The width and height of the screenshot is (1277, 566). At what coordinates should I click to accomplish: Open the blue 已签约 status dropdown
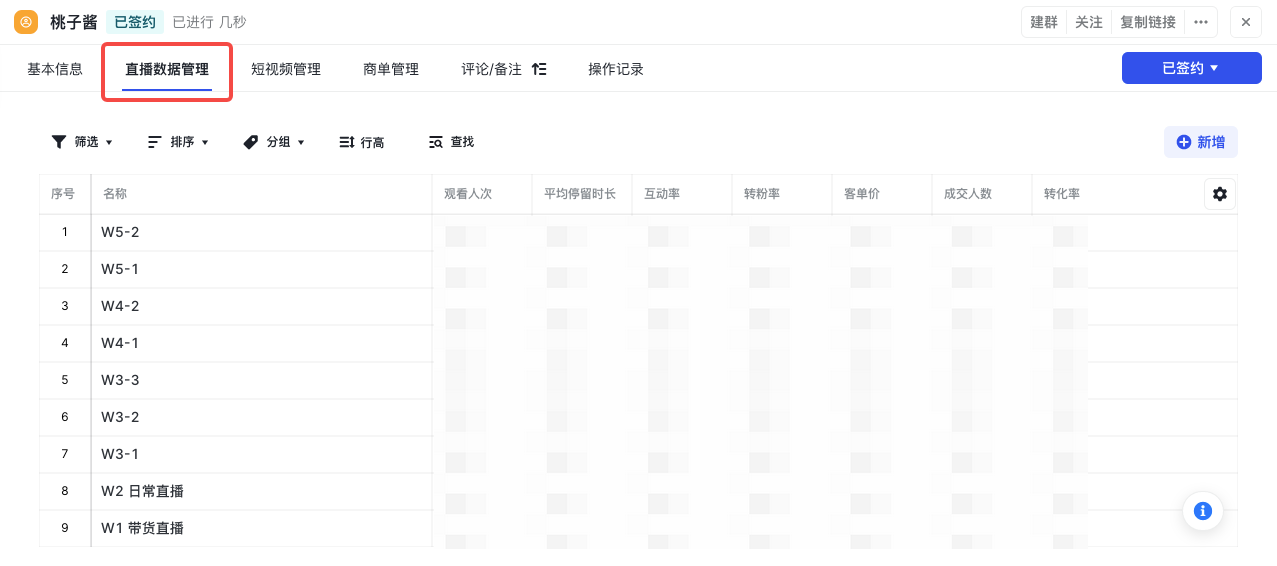tap(1191, 68)
